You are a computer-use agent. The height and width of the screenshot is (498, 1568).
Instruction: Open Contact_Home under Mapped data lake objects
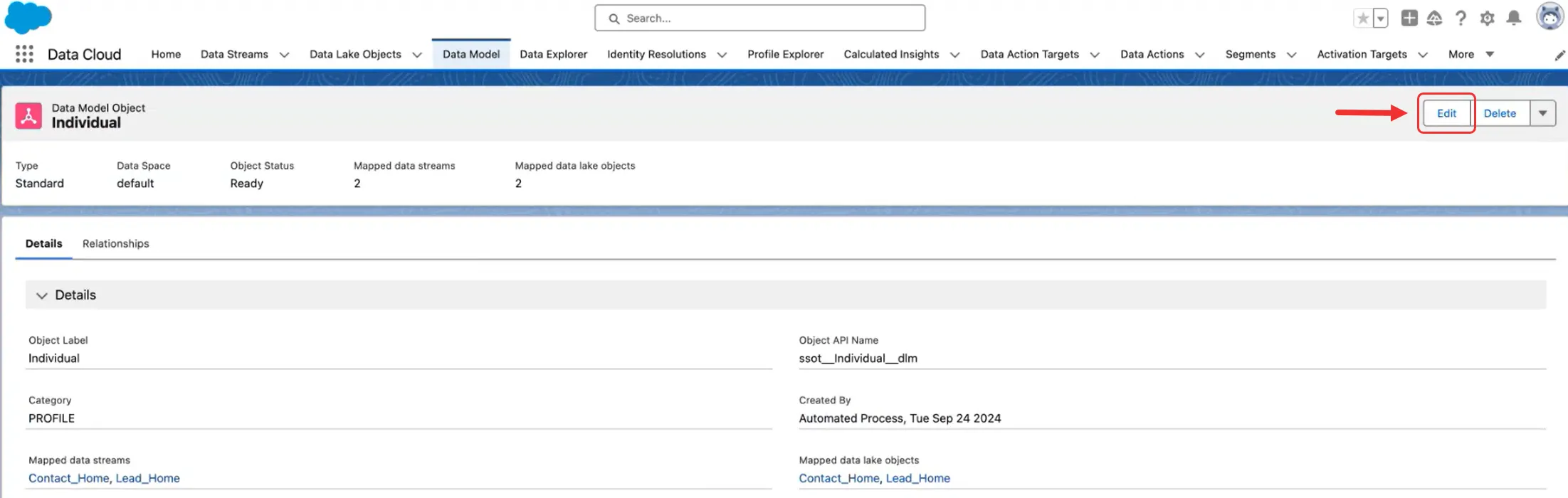(x=838, y=478)
